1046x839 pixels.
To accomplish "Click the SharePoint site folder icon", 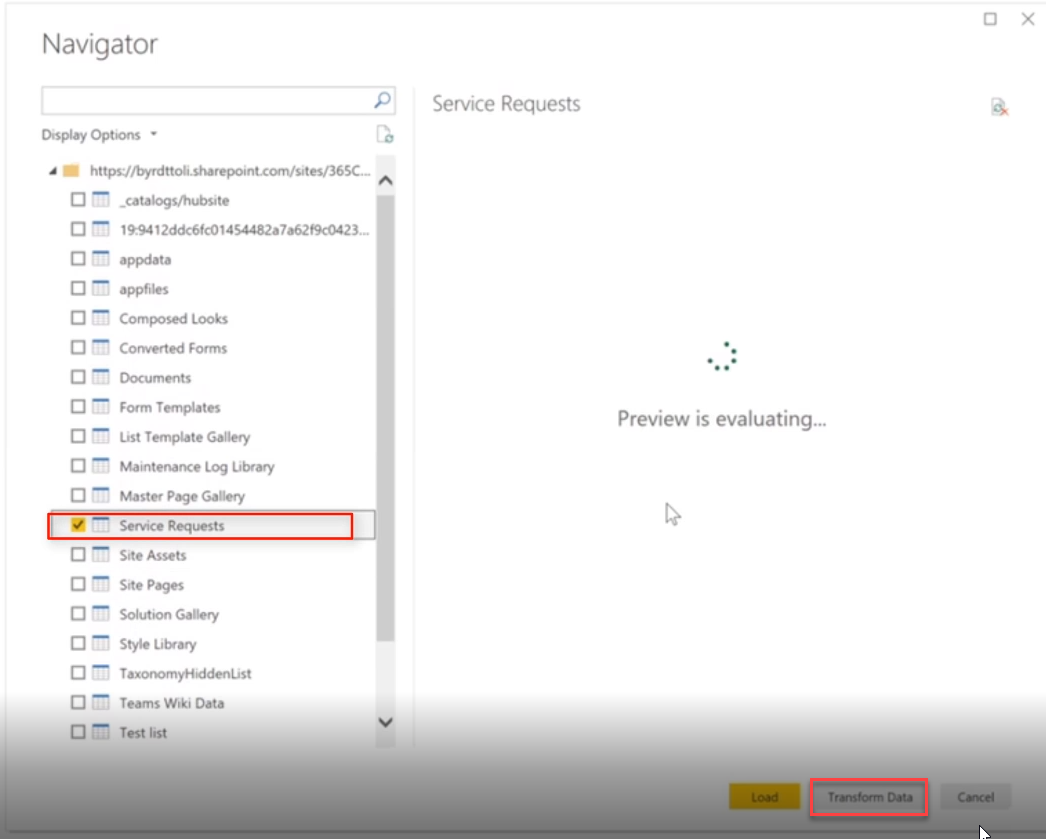I will tap(71, 171).
